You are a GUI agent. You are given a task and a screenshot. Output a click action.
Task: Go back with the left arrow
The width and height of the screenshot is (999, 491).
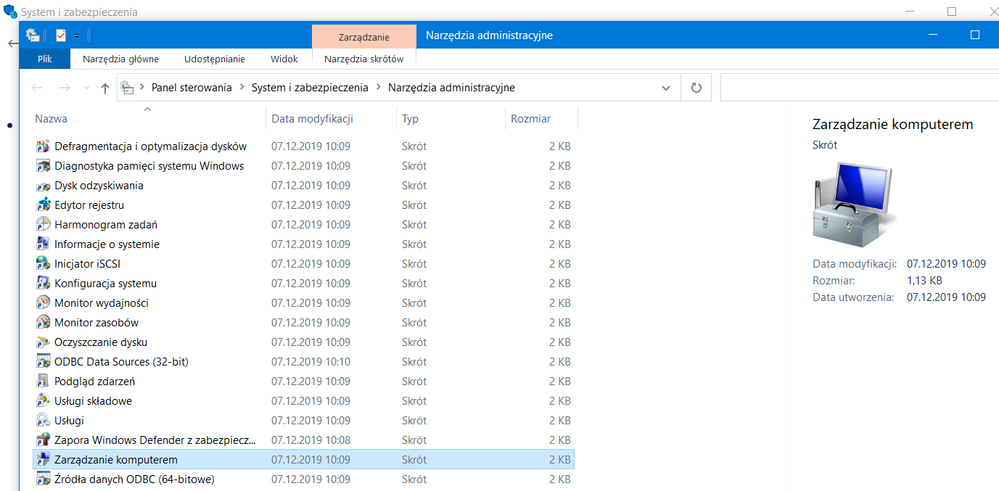click(37, 89)
